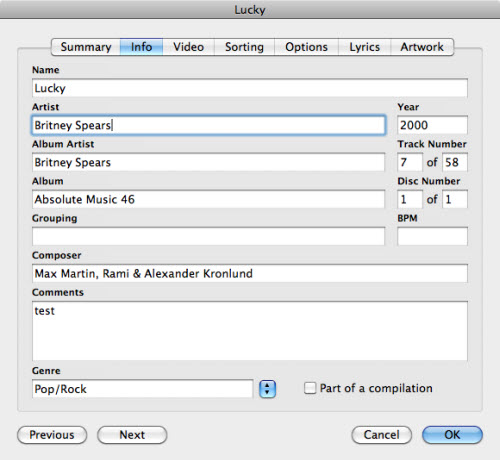500x460 pixels.
Task: Click the disc total field after 'of'
Action: [455, 199]
